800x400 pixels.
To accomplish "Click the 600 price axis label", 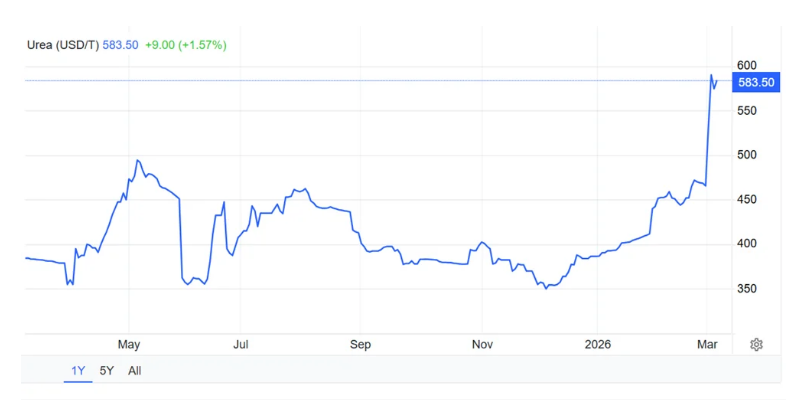I will point(748,66).
